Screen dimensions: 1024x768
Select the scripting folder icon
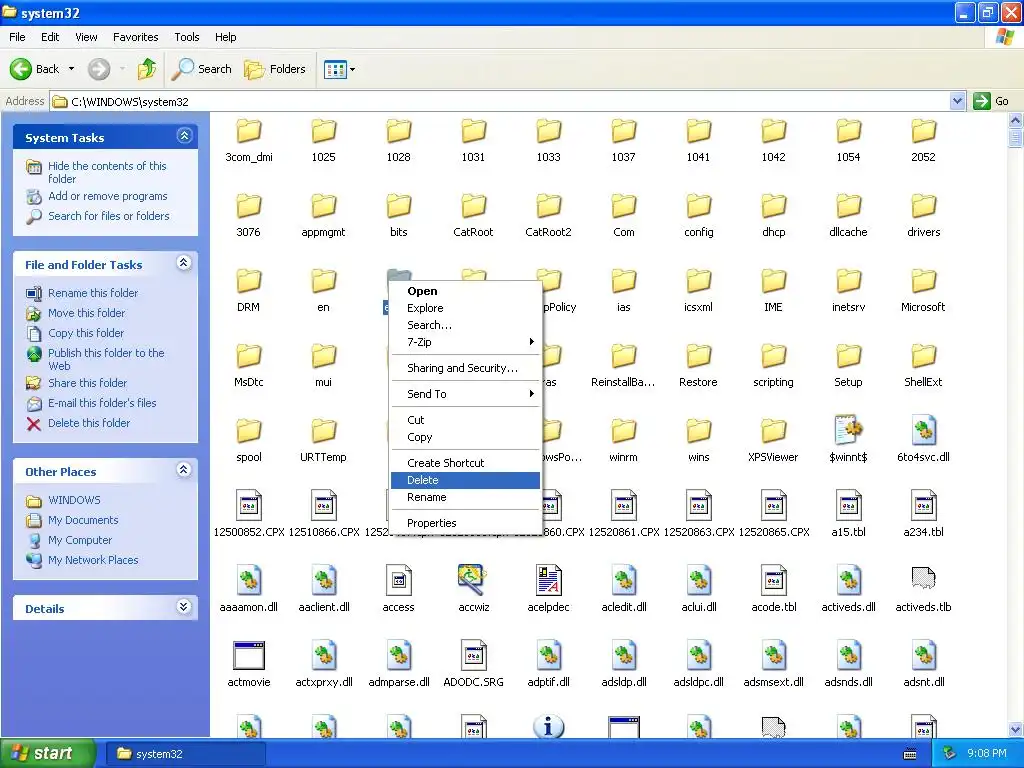773,357
